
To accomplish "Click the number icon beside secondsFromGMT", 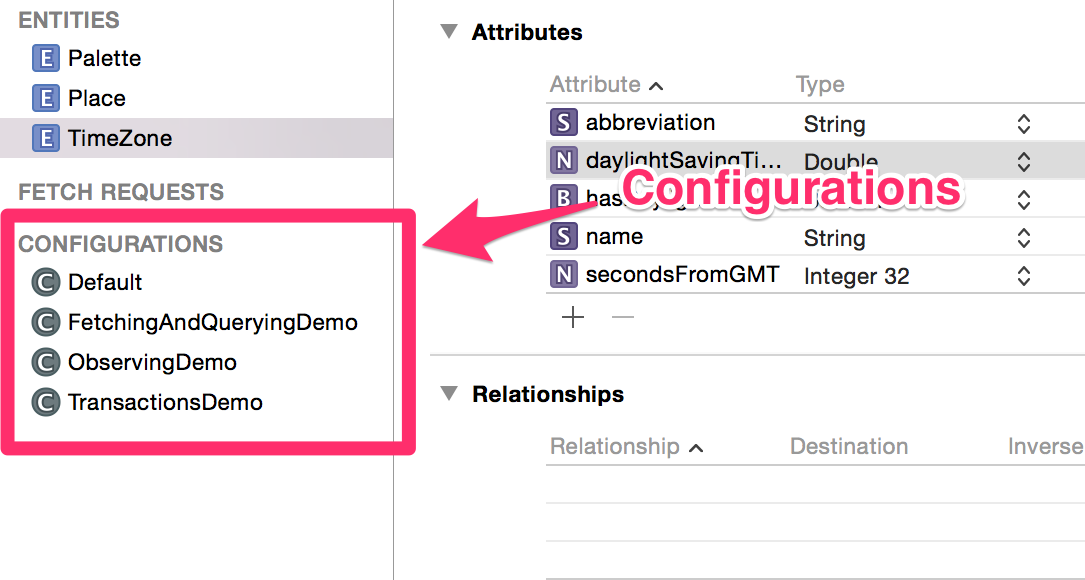I will click(564, 275).
